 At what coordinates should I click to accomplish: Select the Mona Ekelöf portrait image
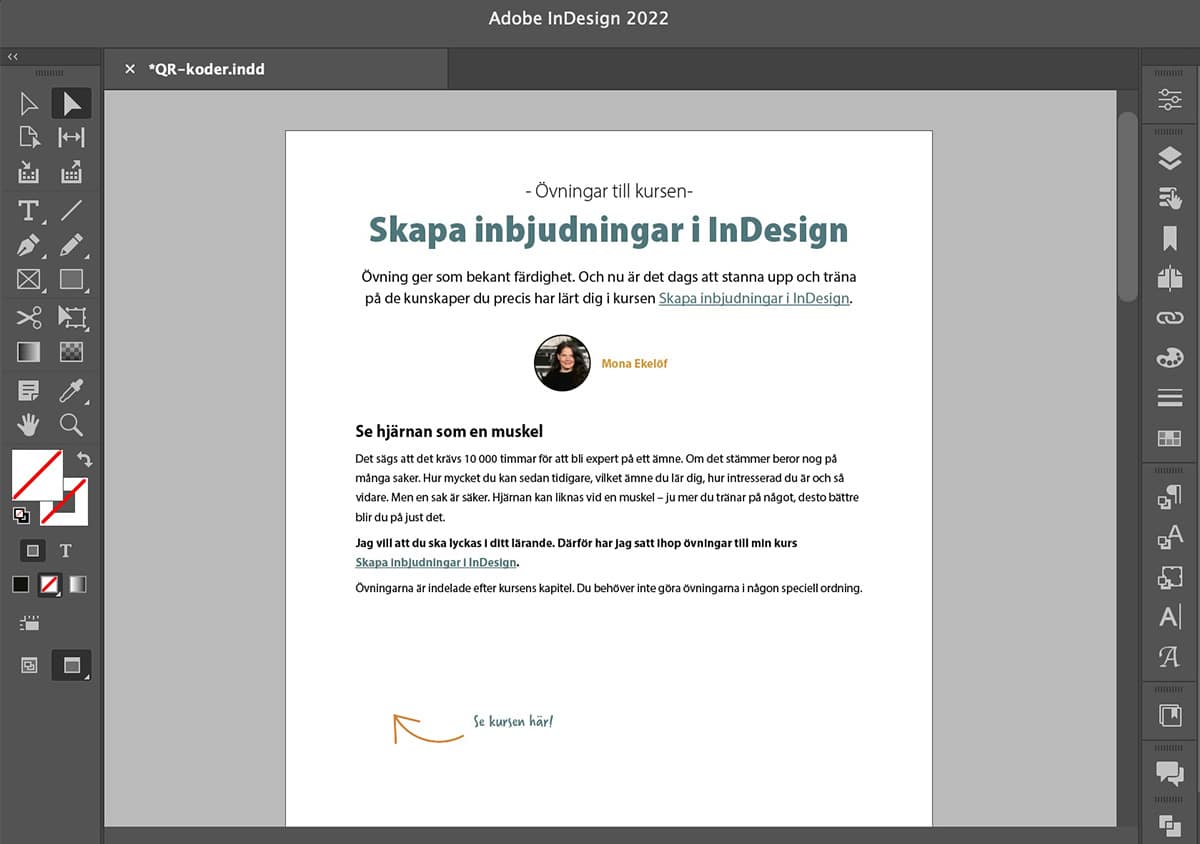(562, 363)
